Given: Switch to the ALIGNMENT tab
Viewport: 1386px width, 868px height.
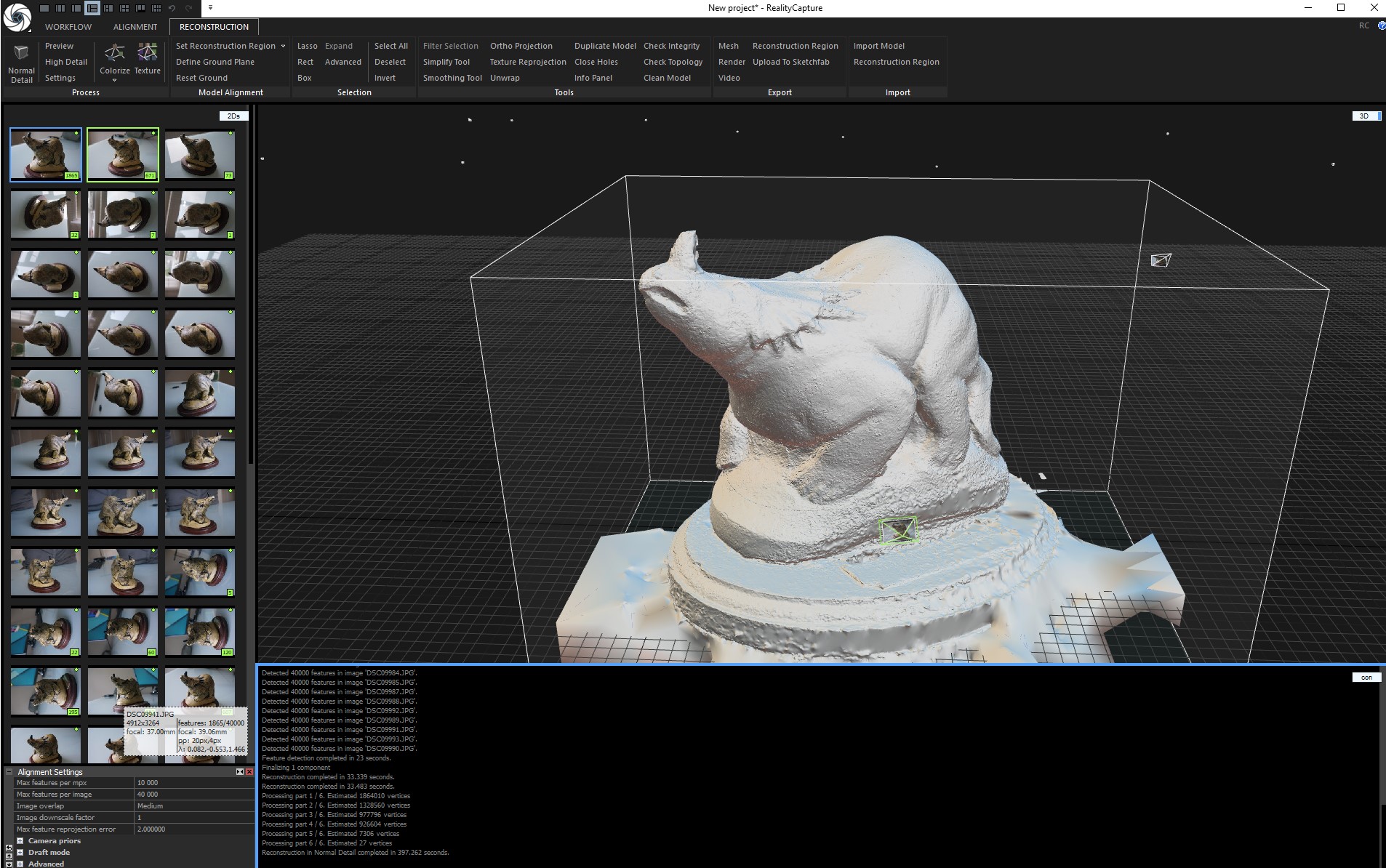Looking at the screenshot, I should click(135, 27).
